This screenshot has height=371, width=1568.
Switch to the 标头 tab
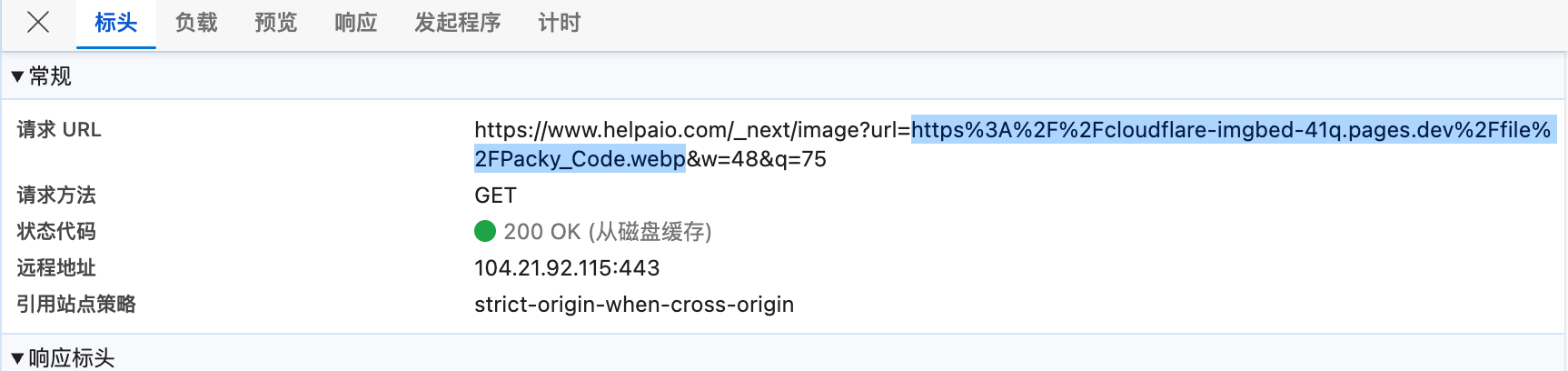point(116,24)
